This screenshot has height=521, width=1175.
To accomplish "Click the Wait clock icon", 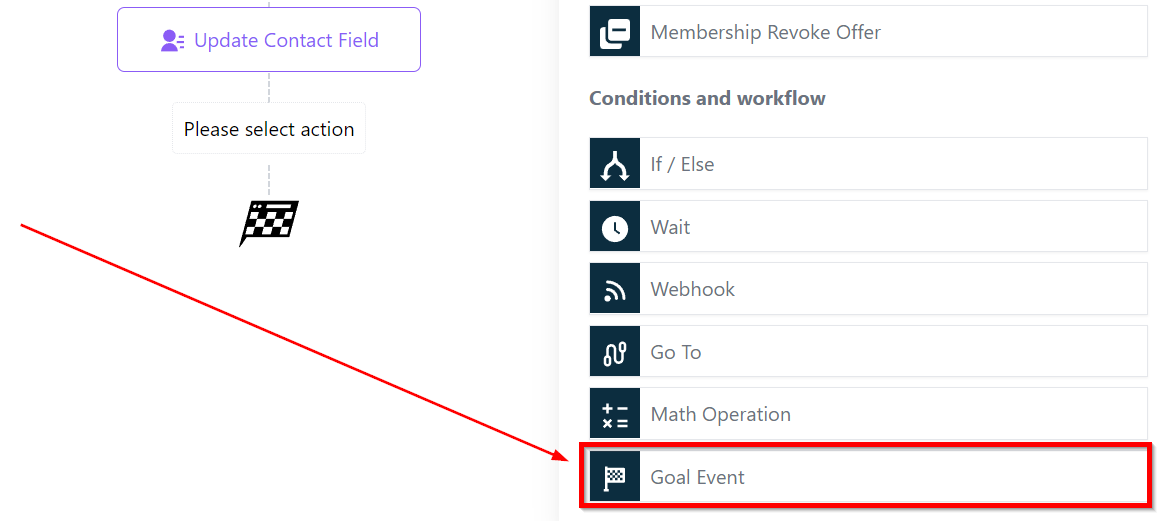I will 614,227.
